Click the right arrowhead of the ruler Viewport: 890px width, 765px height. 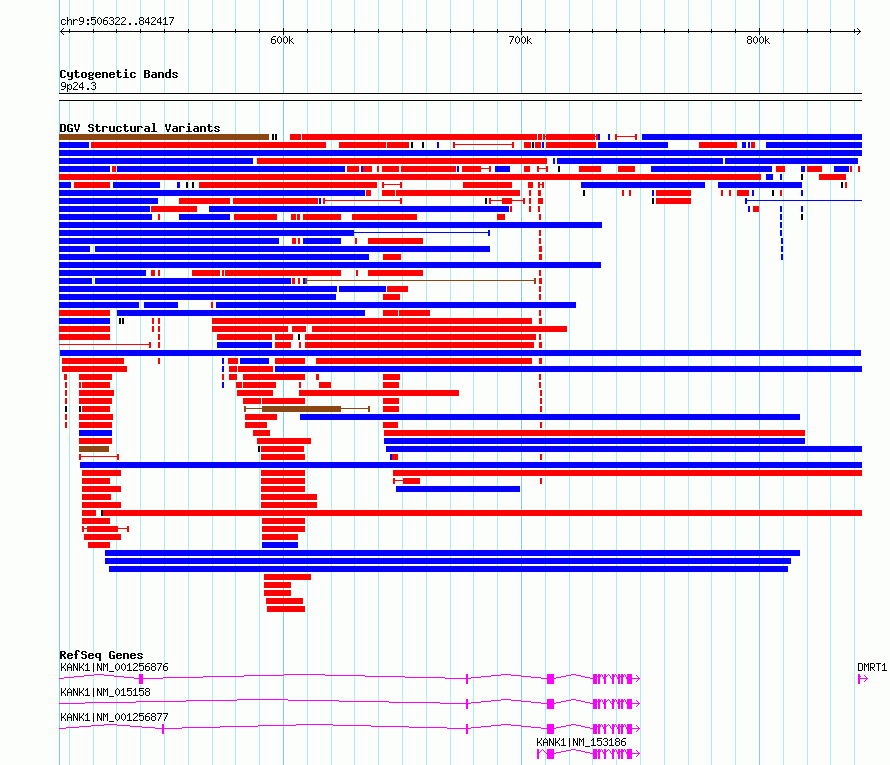tap(858, 32)
